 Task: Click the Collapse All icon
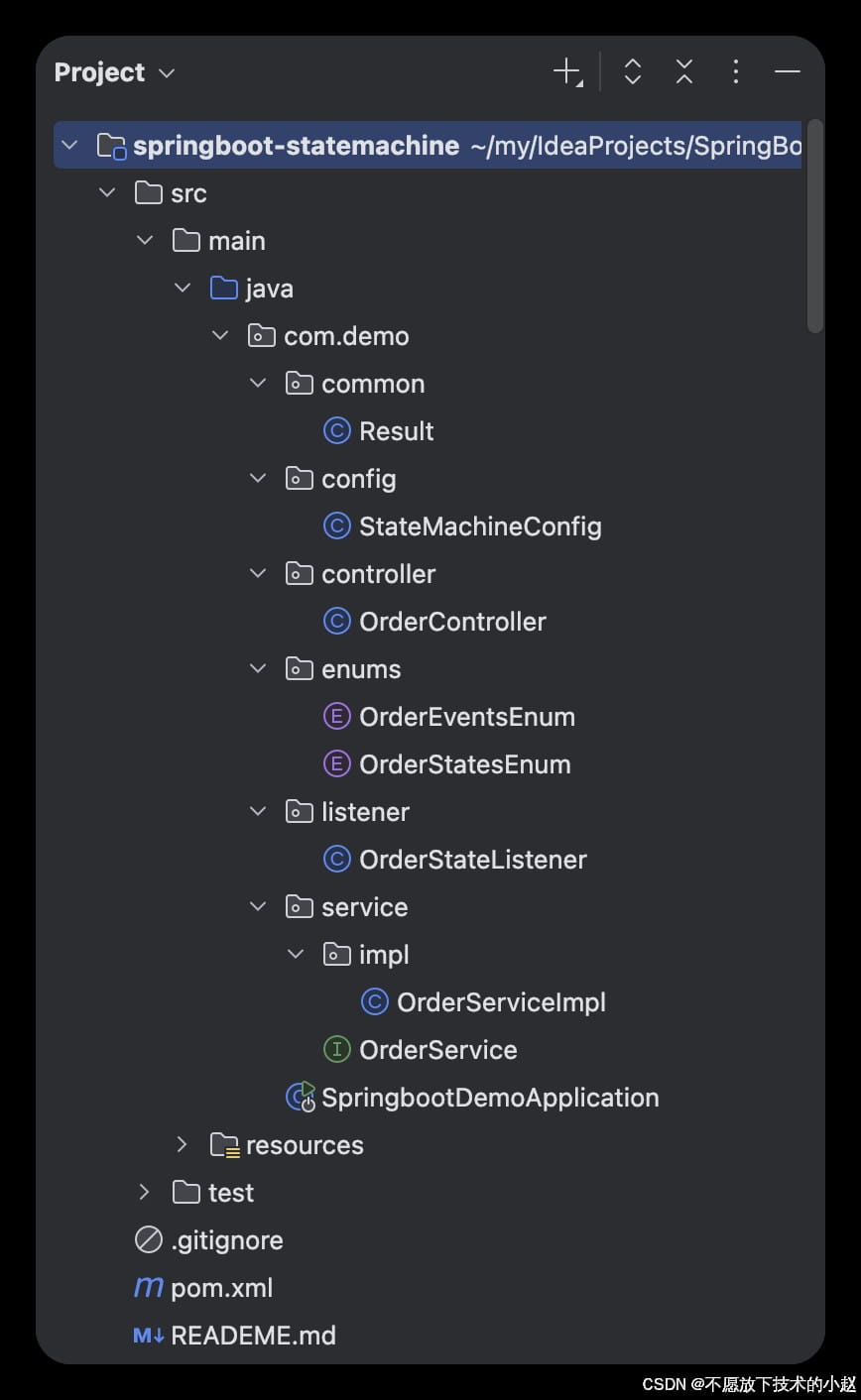684,71
